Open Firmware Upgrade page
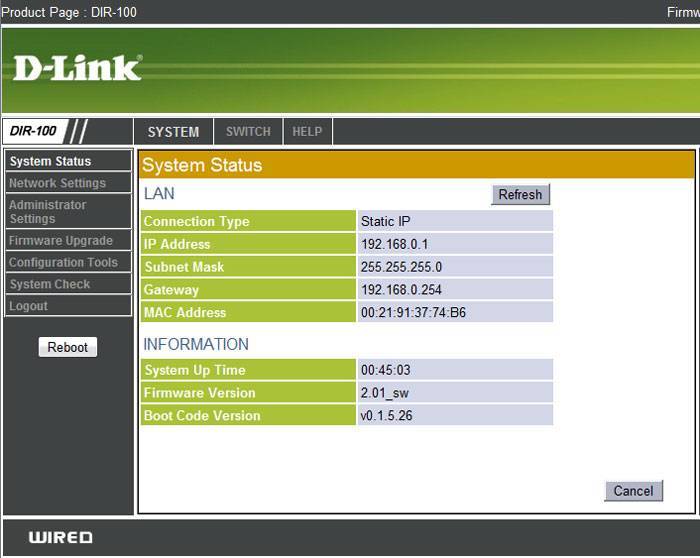 (x=68, y=241)
